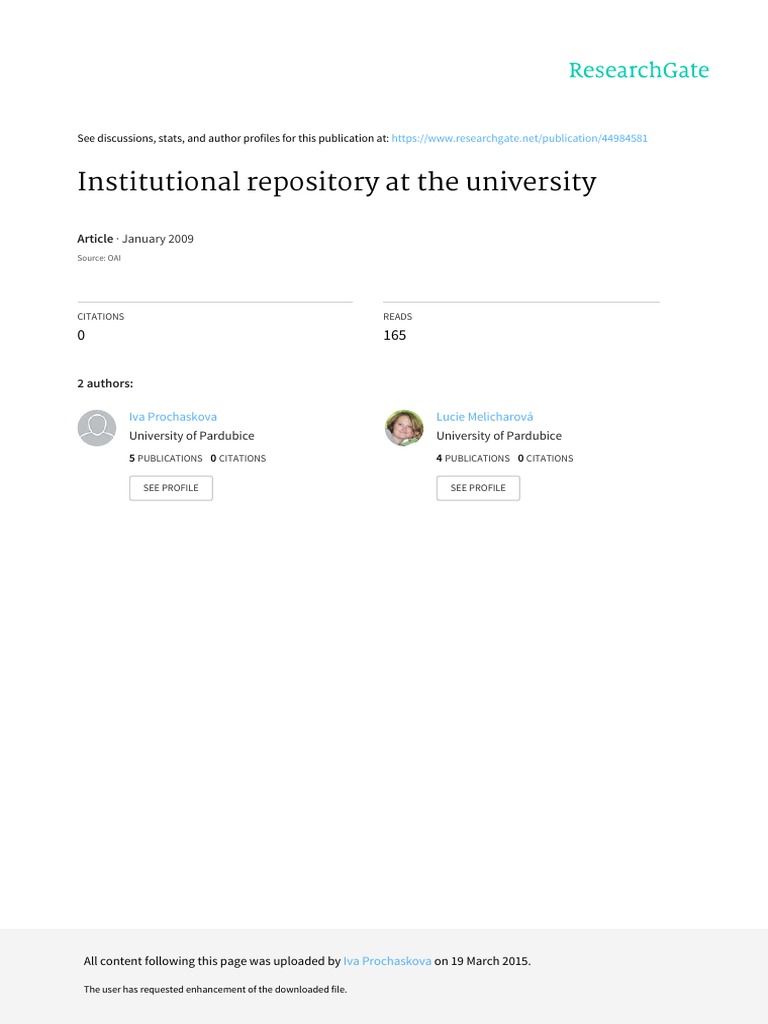Click the CITATIONS count 0 at top
The height and width of the screenshot is (1024, 768).
click(x=82, y=336)
